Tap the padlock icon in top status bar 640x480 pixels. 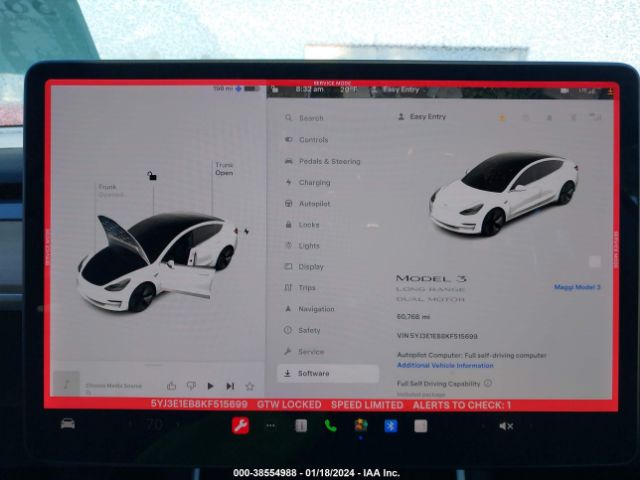(x=275, y=89)
